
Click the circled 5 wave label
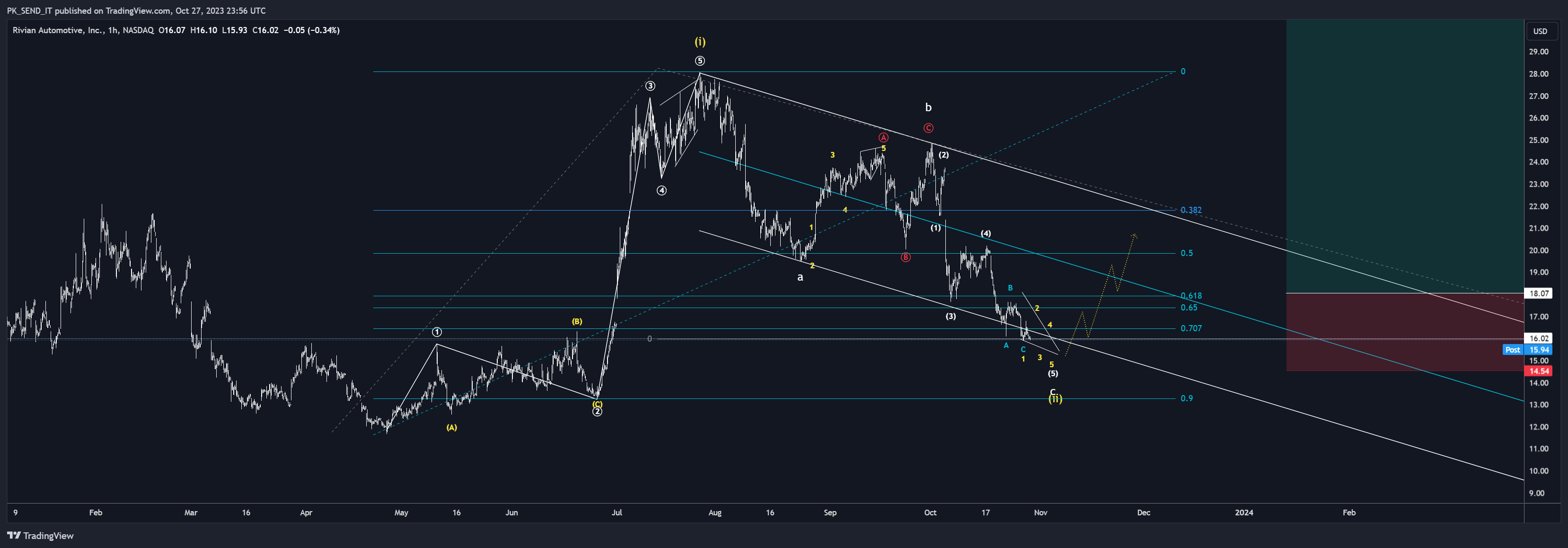700,61
